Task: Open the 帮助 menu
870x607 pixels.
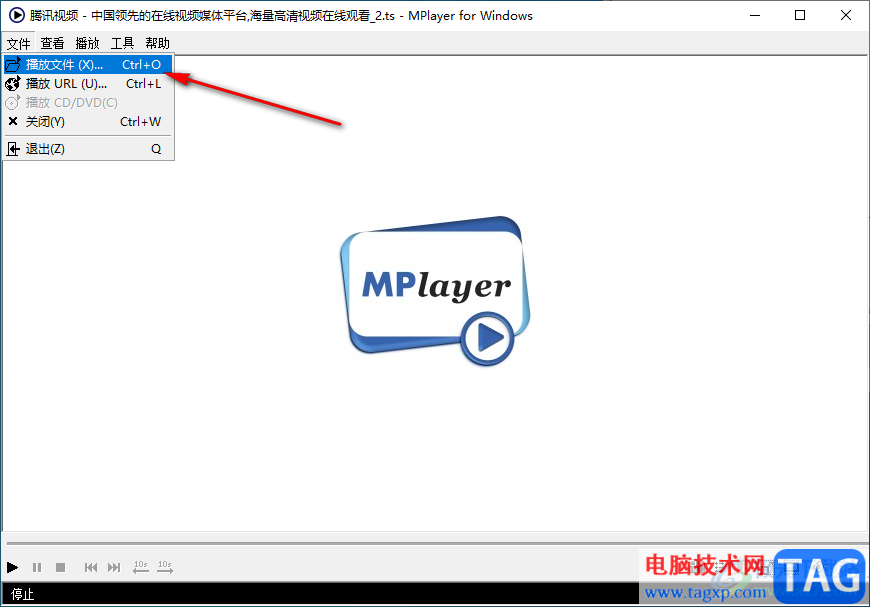Action: [x=157, y=43]
